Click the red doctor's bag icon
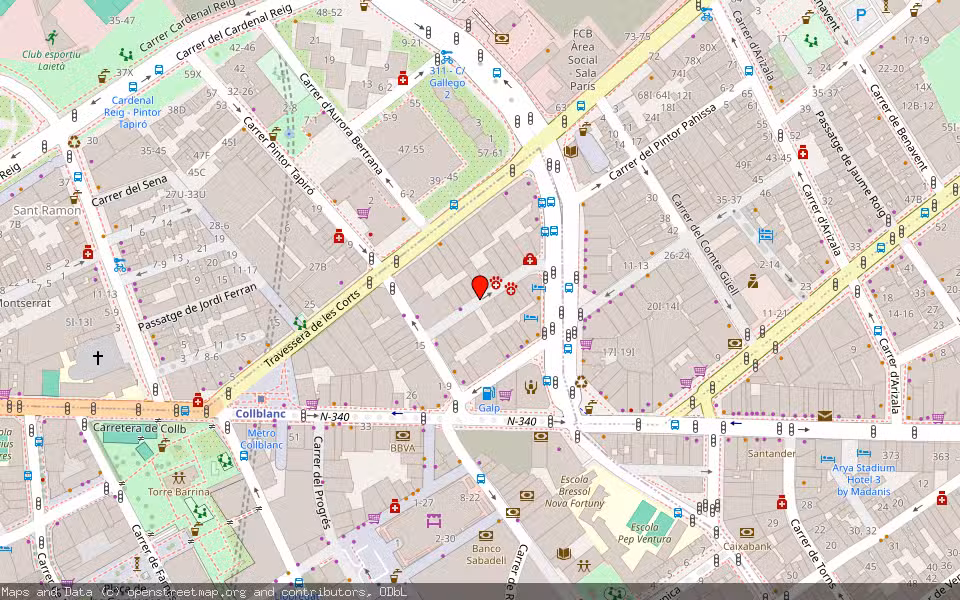The width and height of the screenshot is (960, 600). (530, 259)
